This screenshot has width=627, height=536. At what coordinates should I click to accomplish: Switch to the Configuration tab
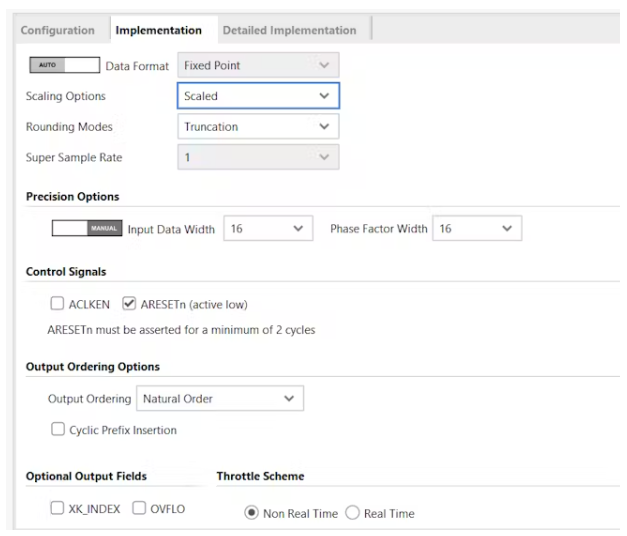(57, 30)
